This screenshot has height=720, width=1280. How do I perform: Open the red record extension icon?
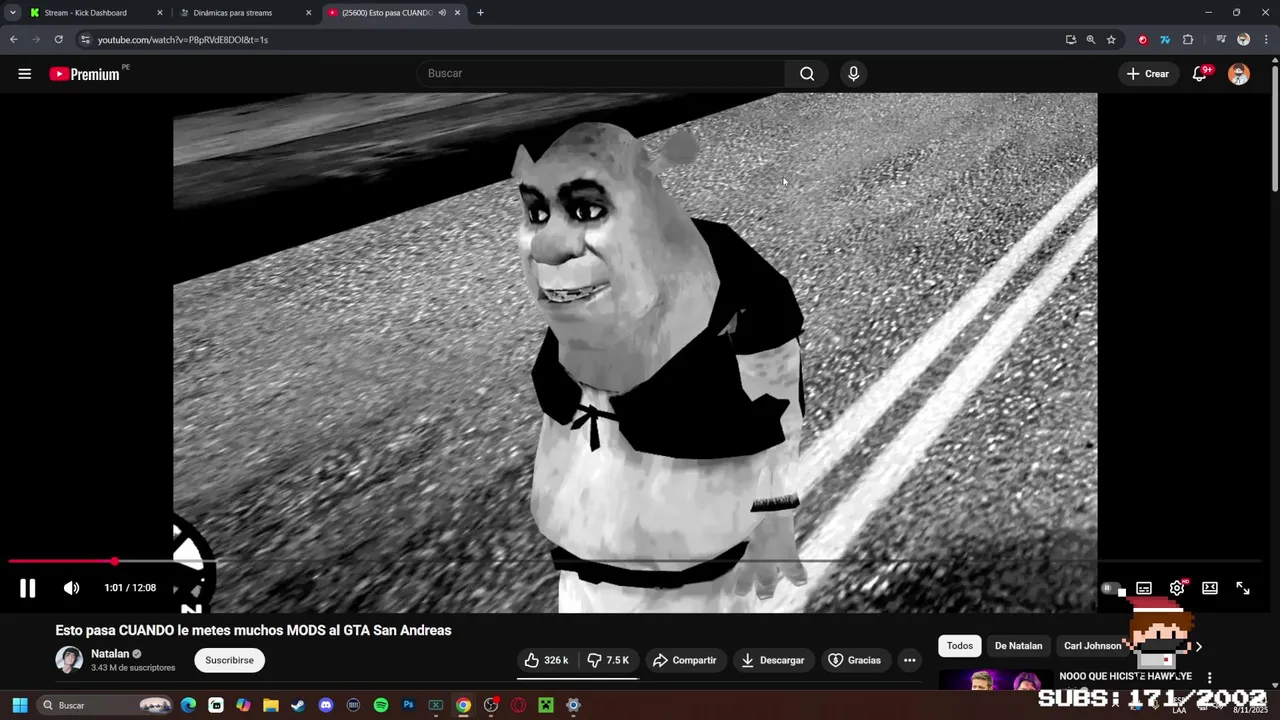coord(1143,40)
